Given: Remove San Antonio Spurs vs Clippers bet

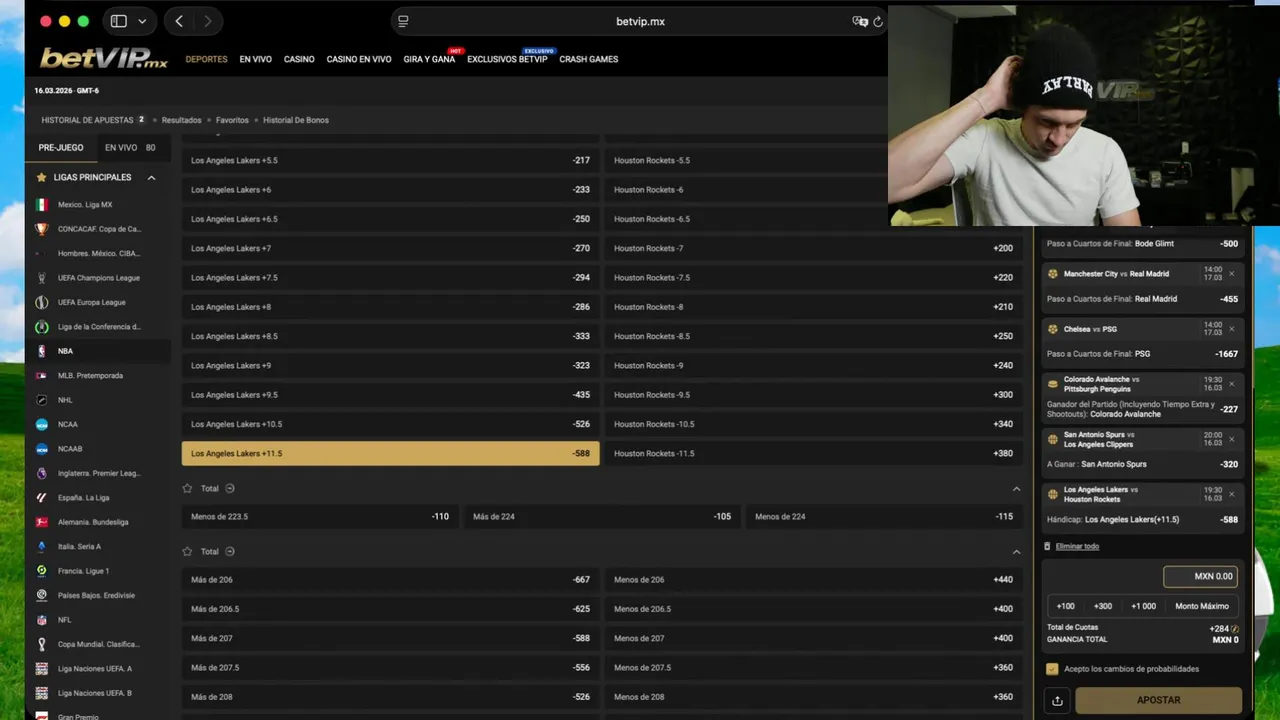Looking at the screenshot, I should pos(1231,439).
